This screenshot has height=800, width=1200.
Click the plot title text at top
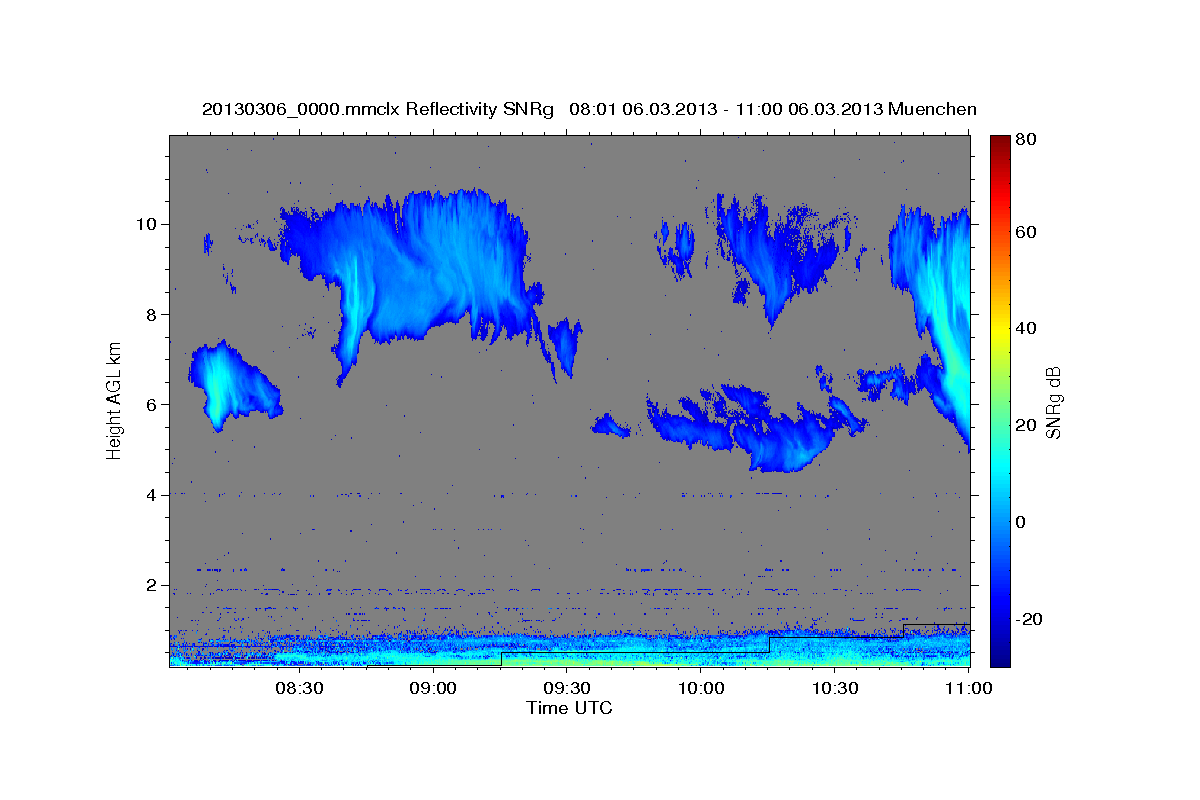(589, 109)
